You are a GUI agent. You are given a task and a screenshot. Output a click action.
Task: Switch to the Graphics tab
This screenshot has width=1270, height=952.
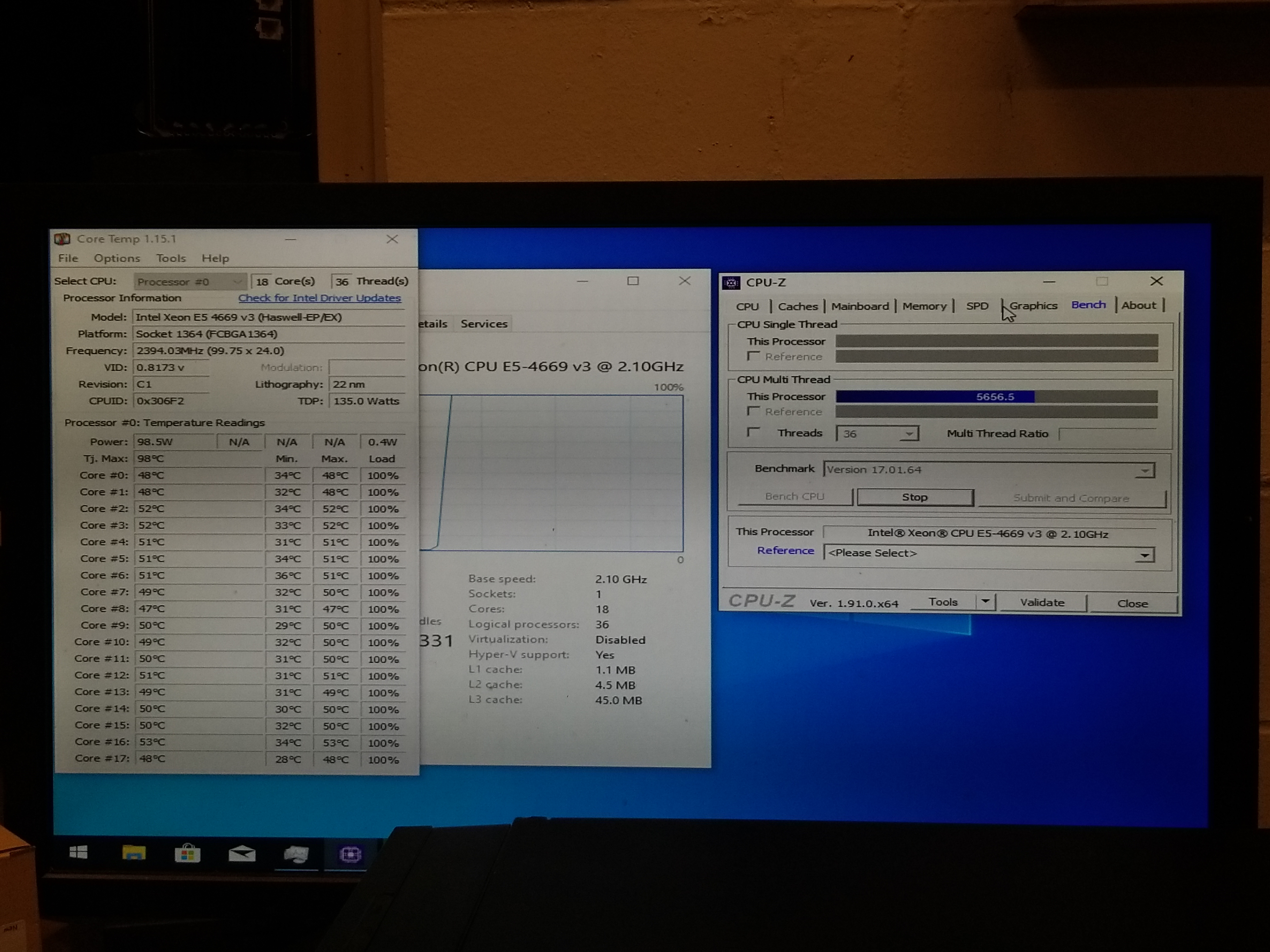click(x=1033, y=306)
